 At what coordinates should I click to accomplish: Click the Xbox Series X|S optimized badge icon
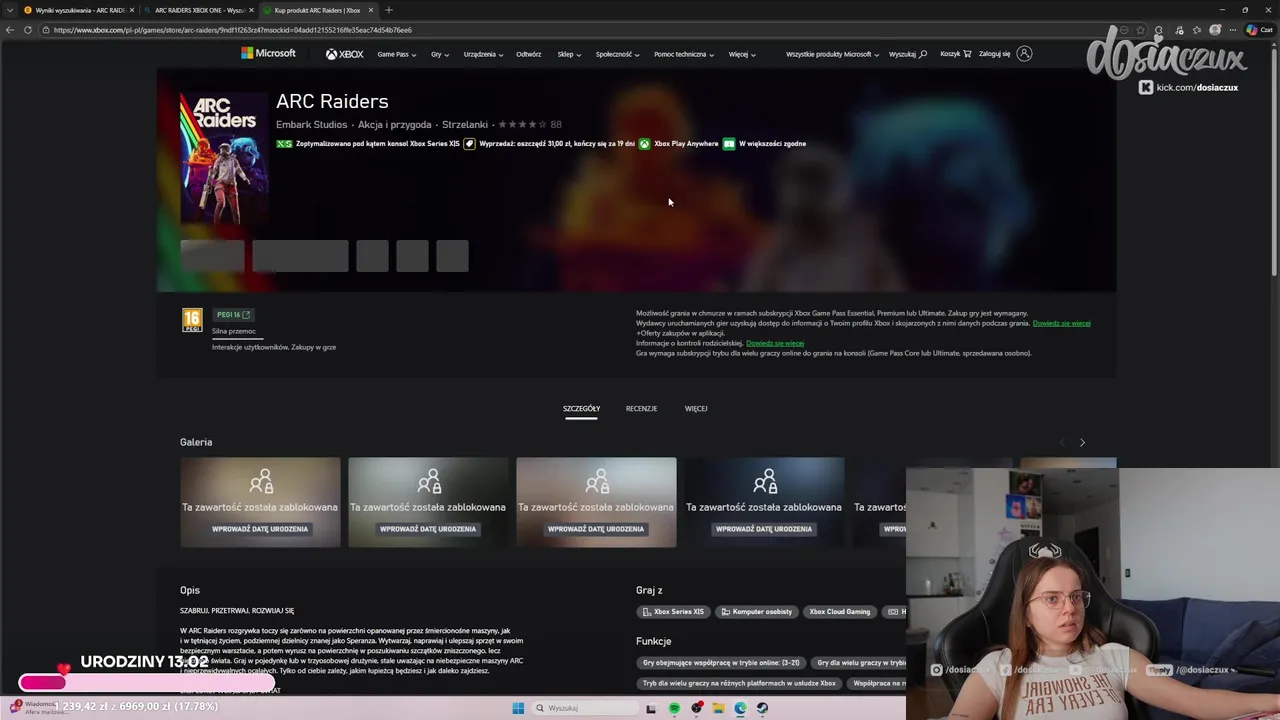(x=284, y=144)
